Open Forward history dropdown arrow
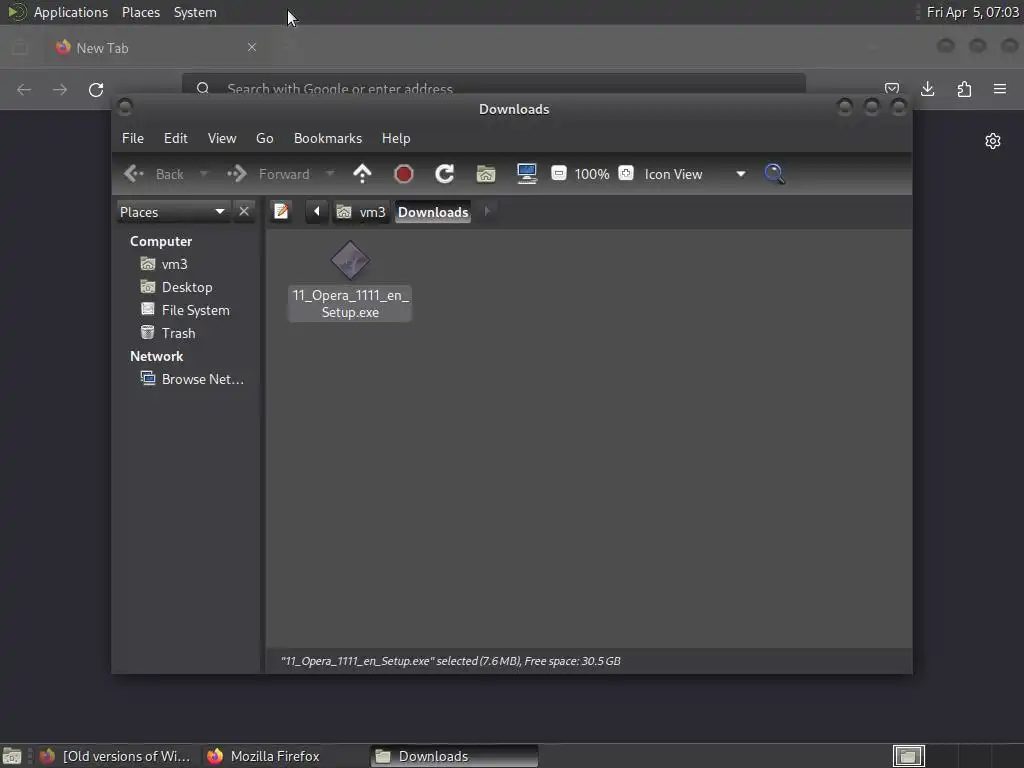Viewport: 1024px width, 768px height. 330,174
